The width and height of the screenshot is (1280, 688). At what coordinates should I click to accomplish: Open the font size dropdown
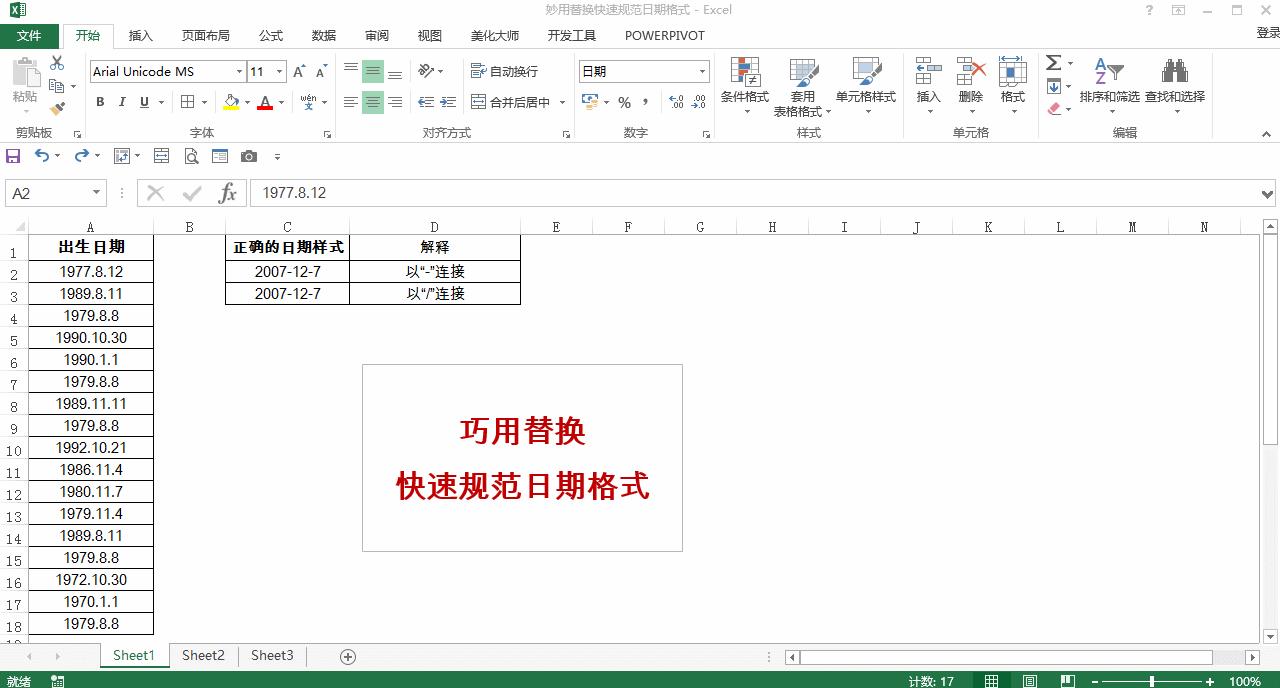point(278,71)
